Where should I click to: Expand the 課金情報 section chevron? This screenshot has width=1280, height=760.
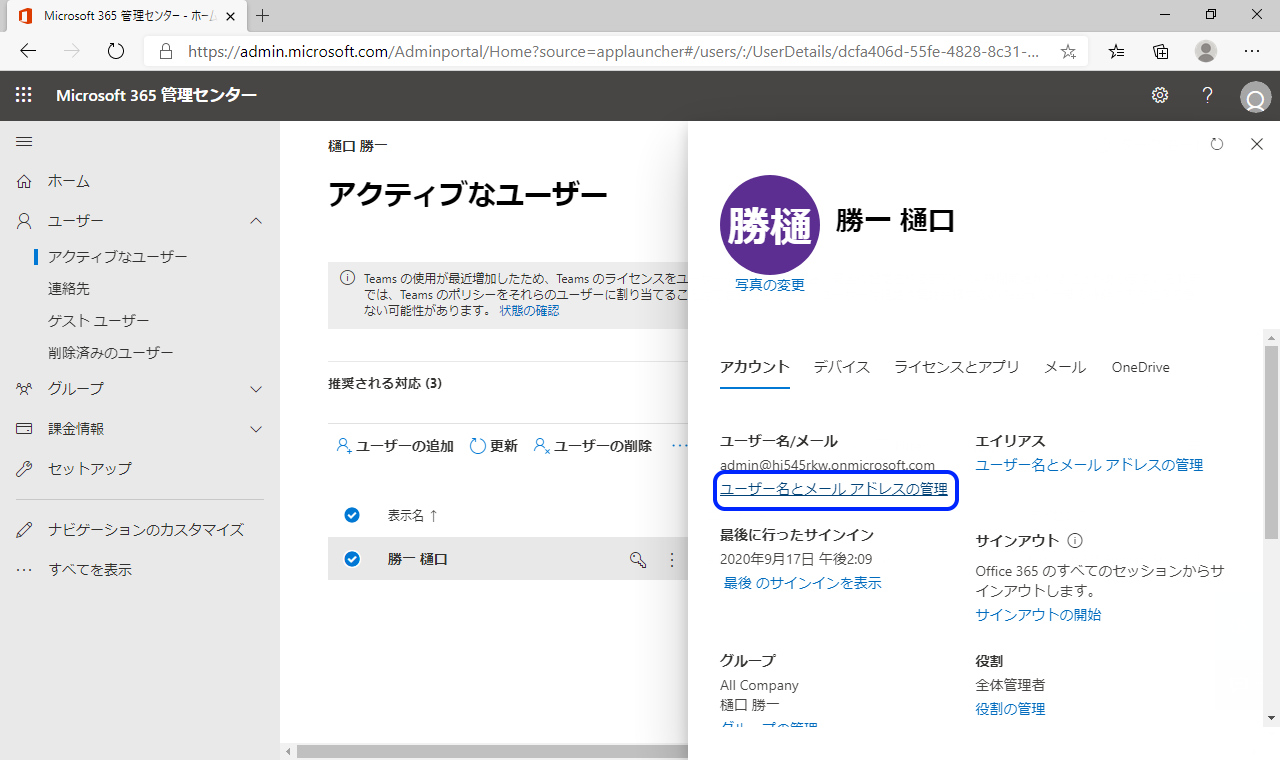point(256,429)
